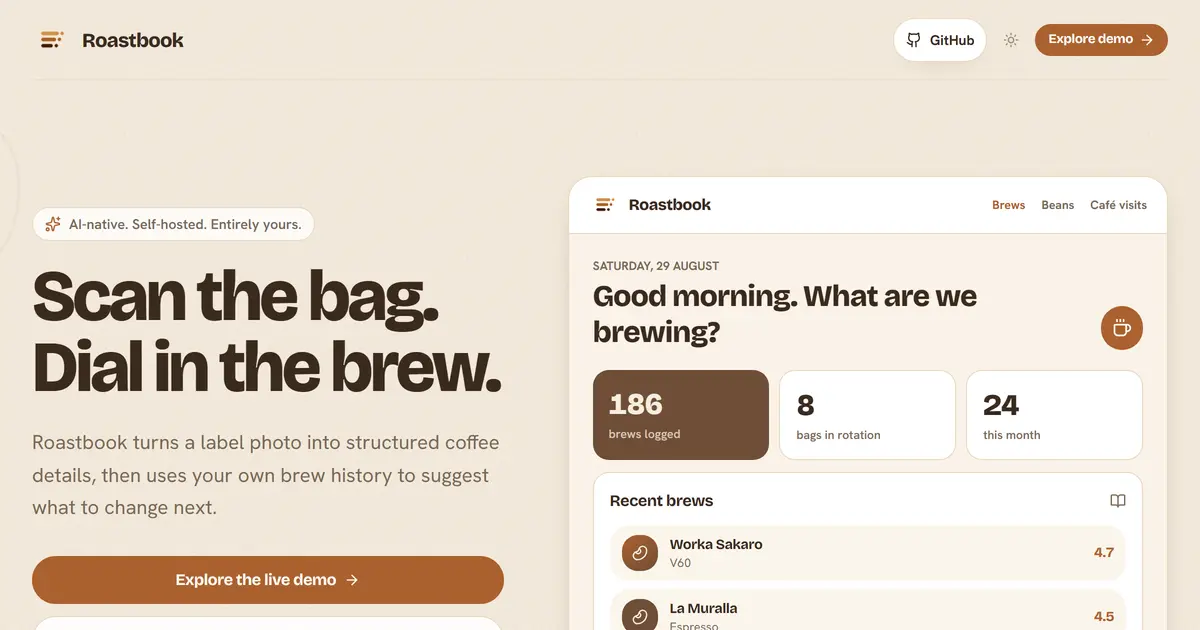
Task: Click the 4.7 rating on Worka Sakaro
Action: pyautogui.click(x=1104, y=552)
